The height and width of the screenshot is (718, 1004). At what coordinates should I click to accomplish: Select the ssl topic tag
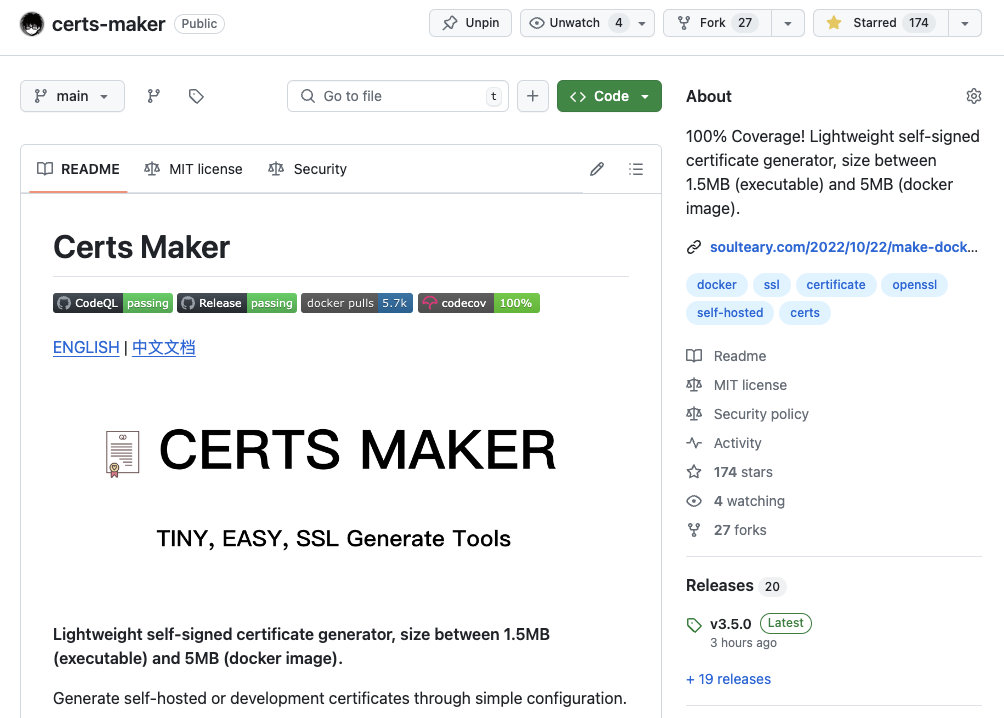tap(772, 285)
